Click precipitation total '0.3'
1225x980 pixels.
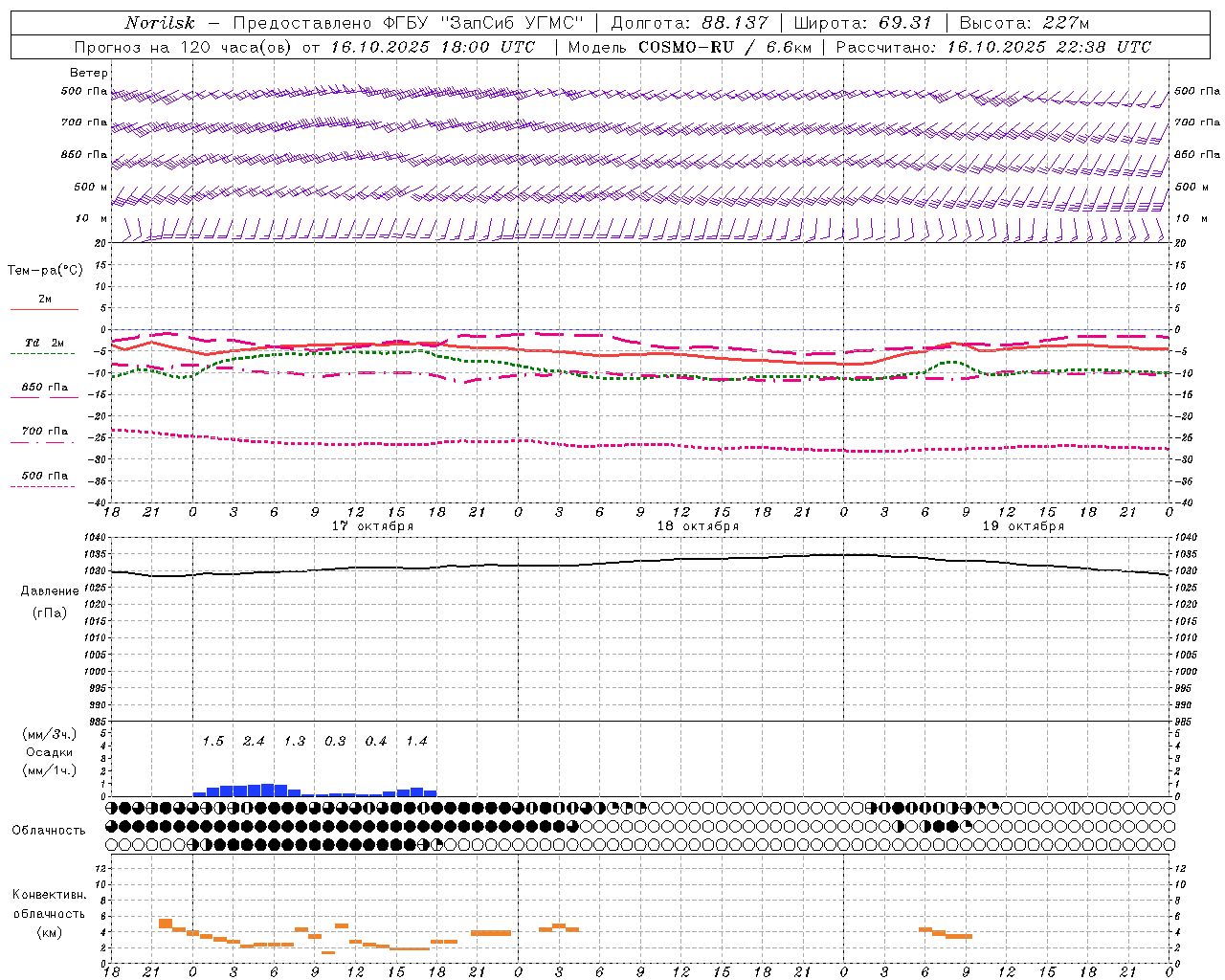coord(335,741)
